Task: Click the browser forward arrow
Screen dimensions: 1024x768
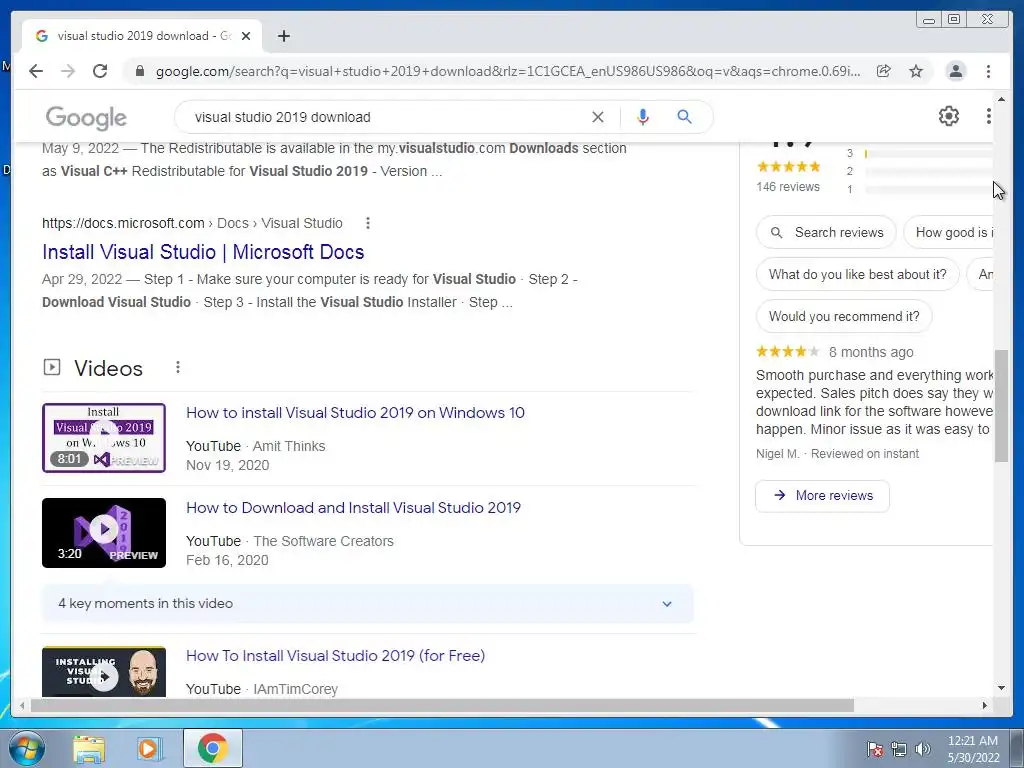Action: pos(68,71)
